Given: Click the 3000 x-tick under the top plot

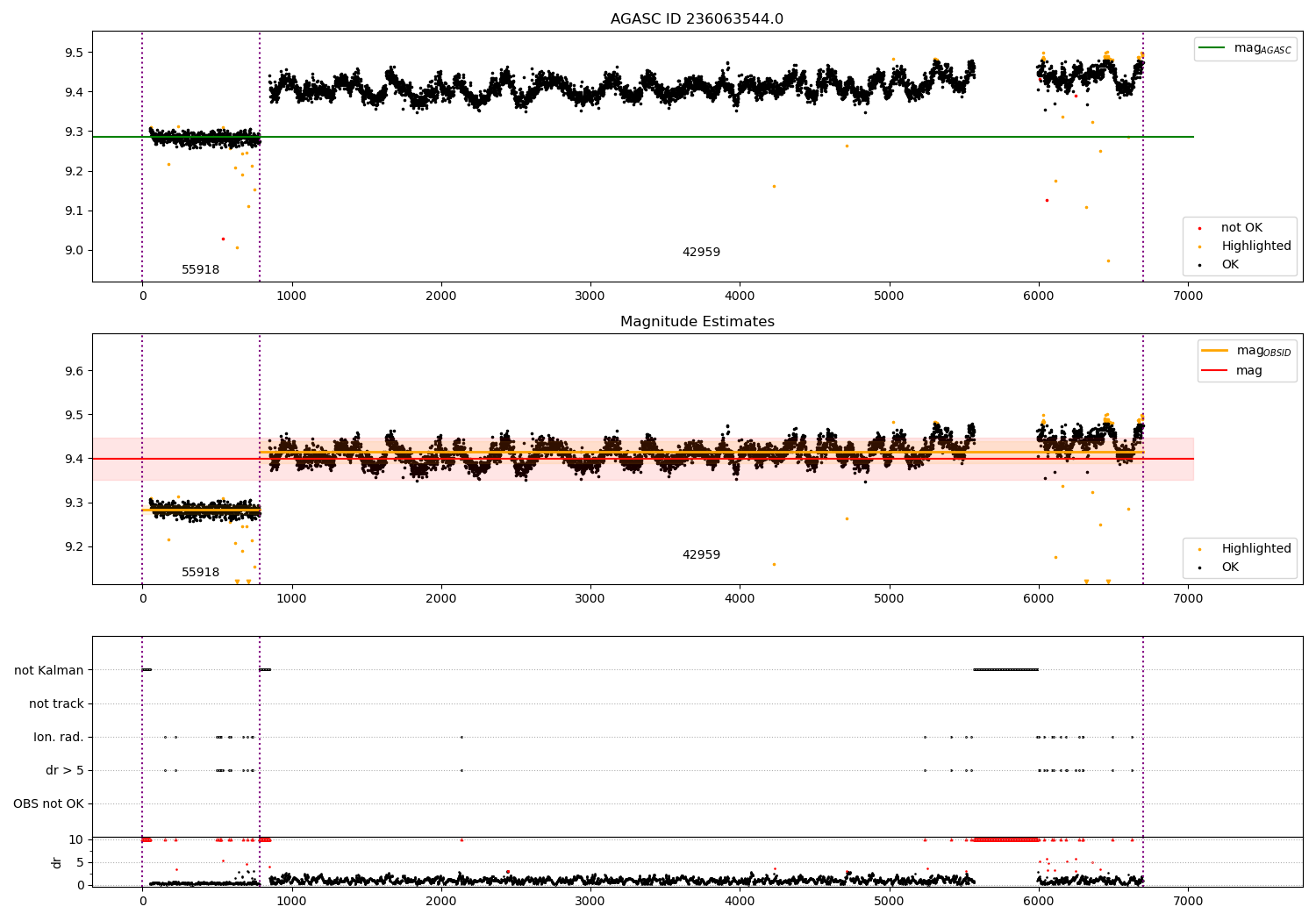Looking at the screenshot, I should 590,296.
